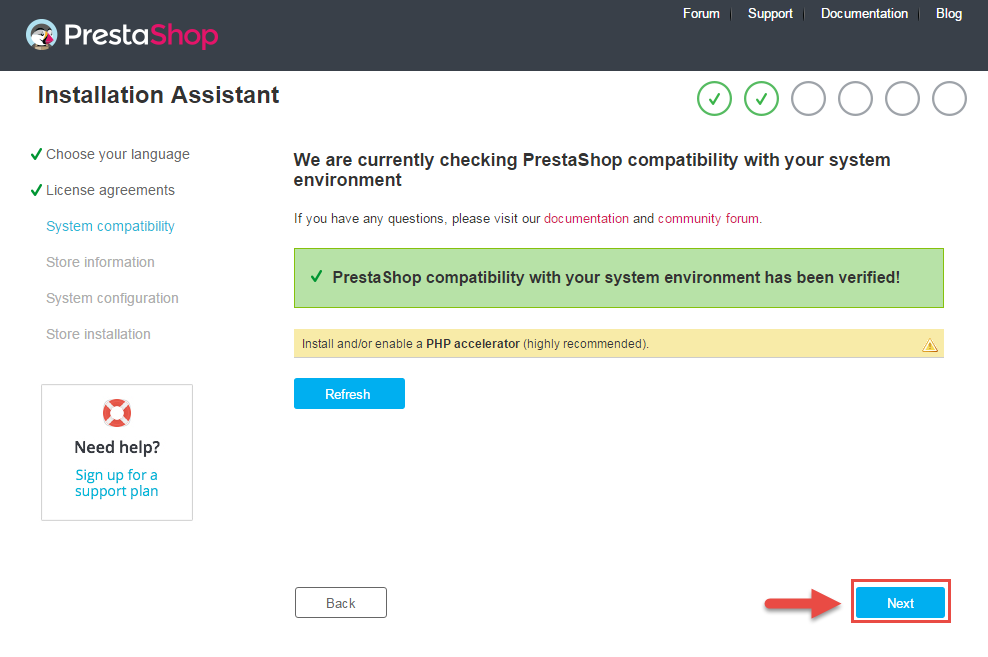The height and width of the screenshot is (657, 988).
Task: Click the yellow warning triangle icon
Action: coord(930,345)
